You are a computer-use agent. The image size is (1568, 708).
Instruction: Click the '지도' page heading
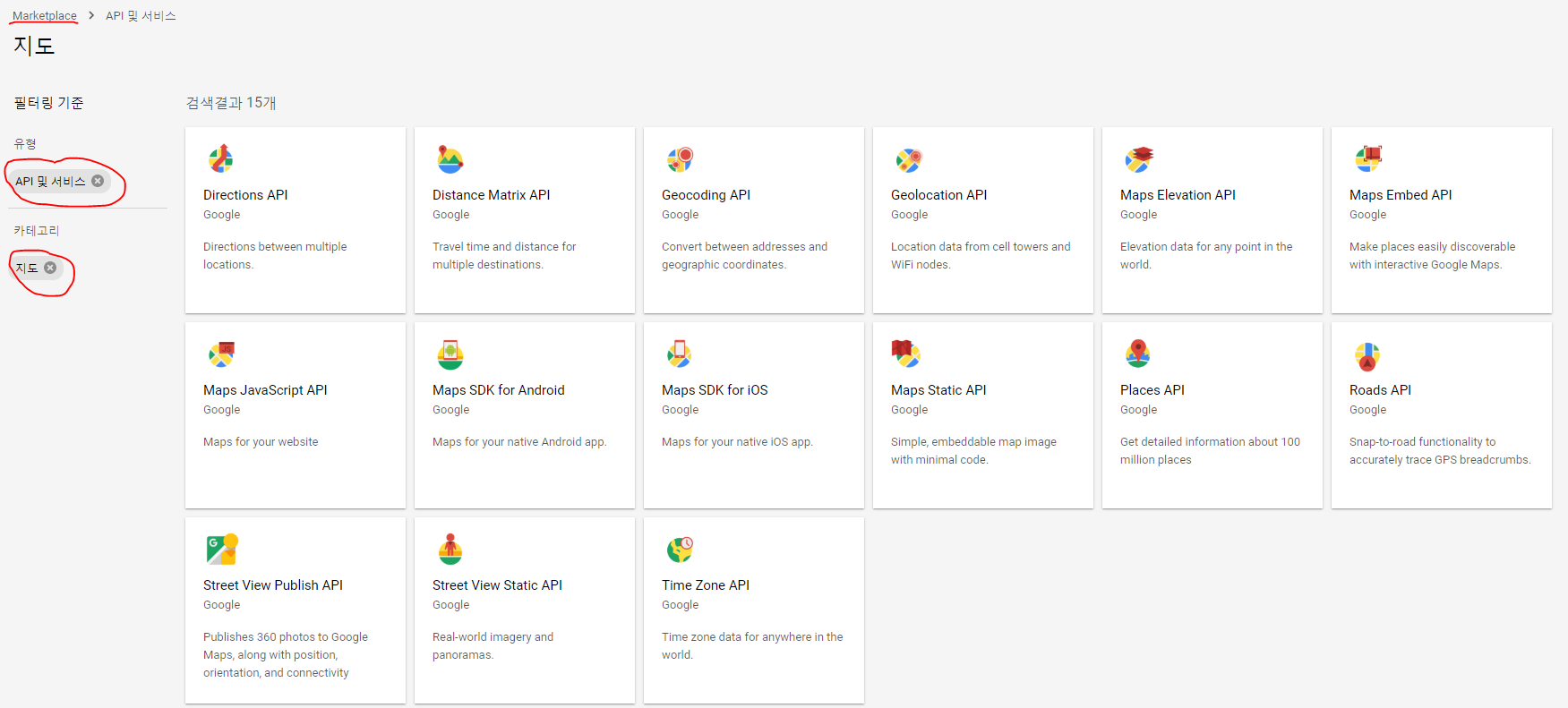(x=34, y=46)
